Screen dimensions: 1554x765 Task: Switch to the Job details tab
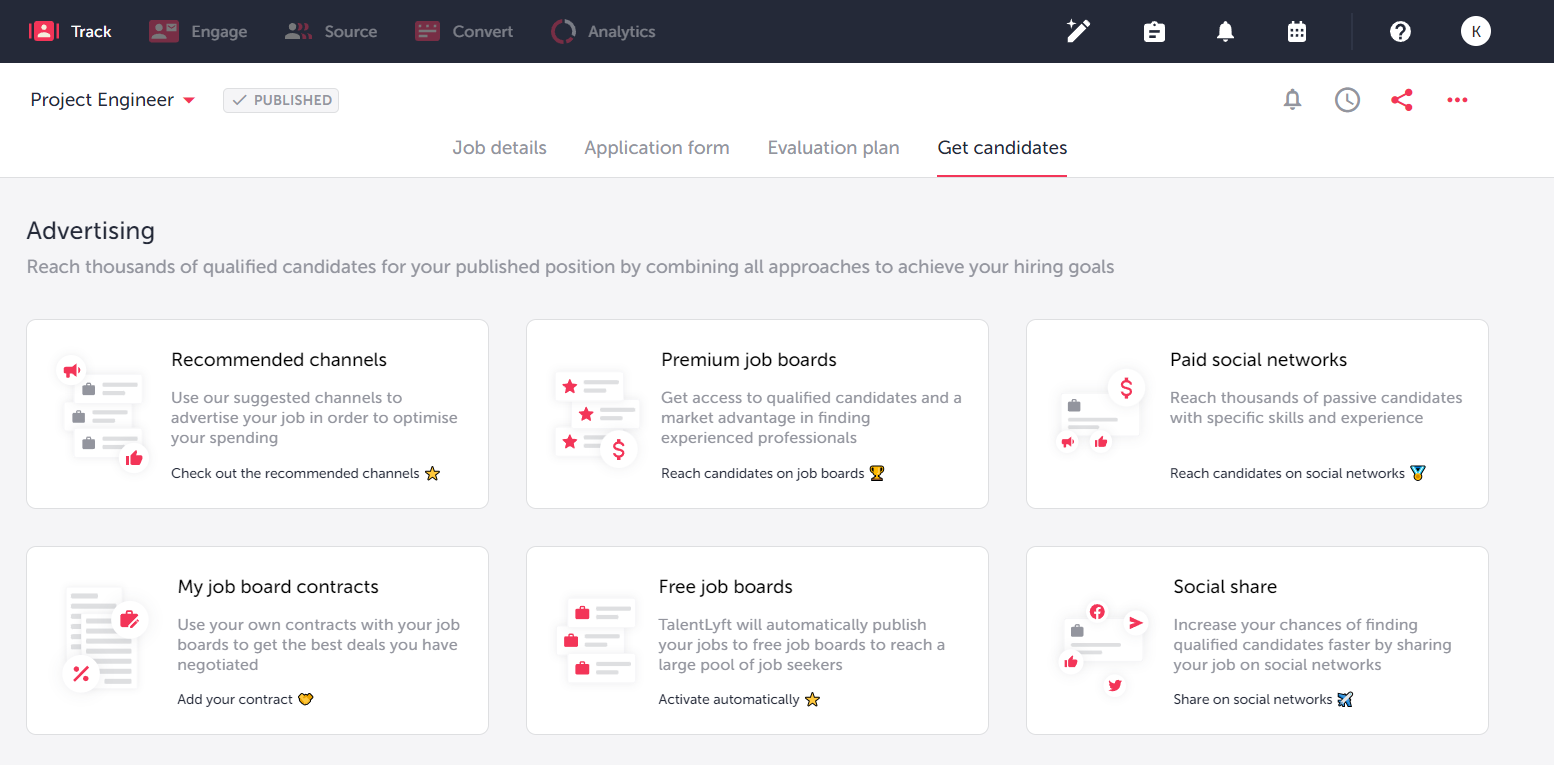click(x=499, y=148)
